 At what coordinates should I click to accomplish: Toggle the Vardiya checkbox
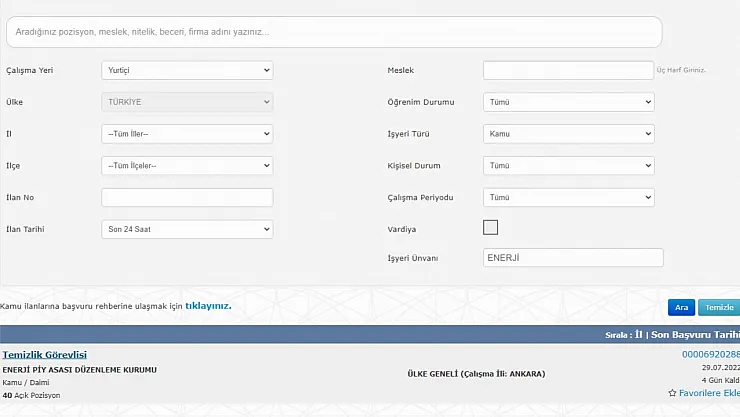point(490,227)
